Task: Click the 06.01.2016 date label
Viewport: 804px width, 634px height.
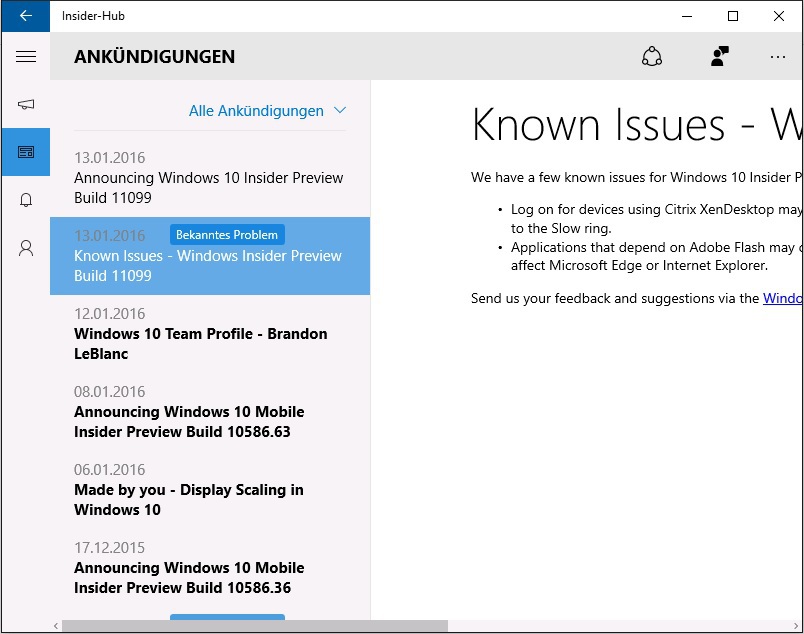Action: click(x=110, y=470)
